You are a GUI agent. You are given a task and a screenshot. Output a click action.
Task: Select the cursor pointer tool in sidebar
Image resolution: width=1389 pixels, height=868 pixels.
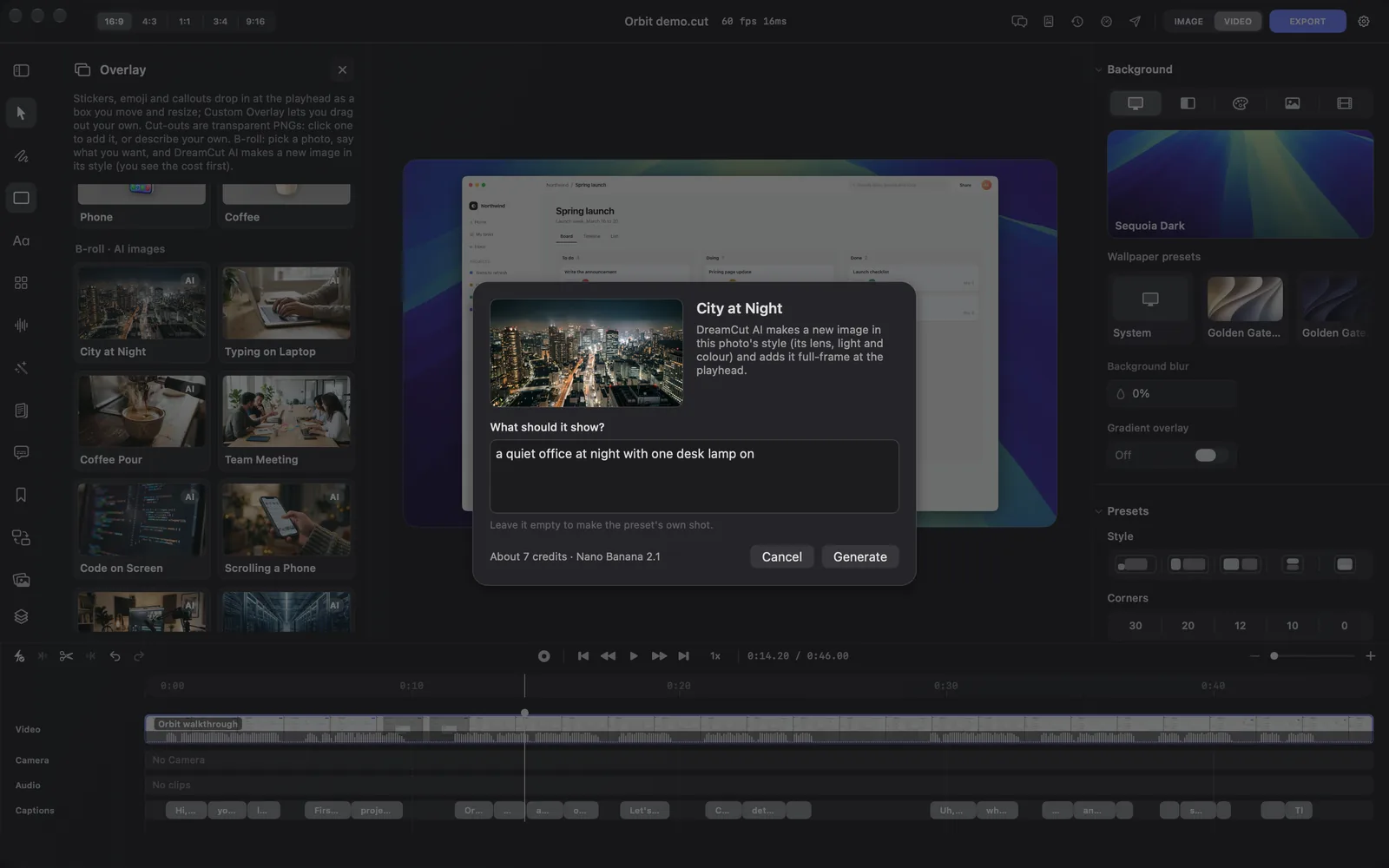coord(21,113)
